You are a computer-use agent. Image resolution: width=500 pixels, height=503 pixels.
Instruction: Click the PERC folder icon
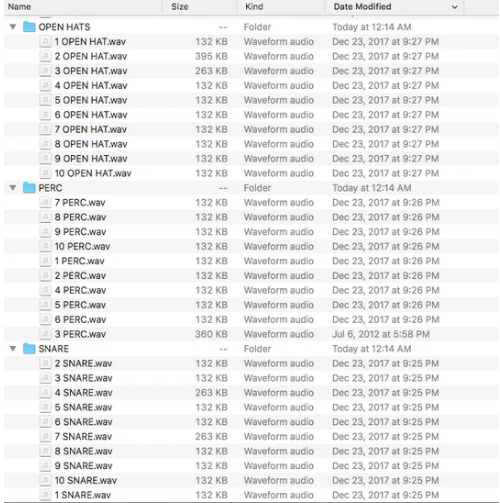click(29, 188)
